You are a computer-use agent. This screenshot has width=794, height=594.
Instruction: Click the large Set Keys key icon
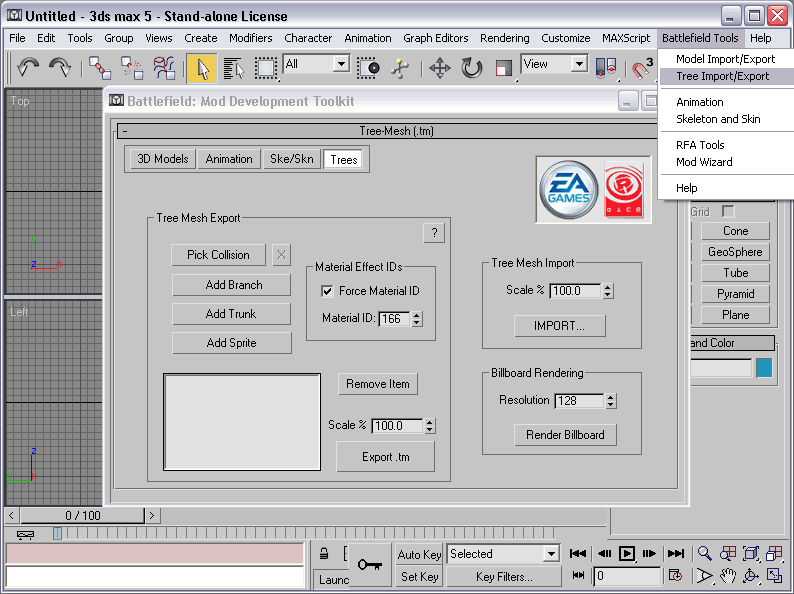click(370, 565)
